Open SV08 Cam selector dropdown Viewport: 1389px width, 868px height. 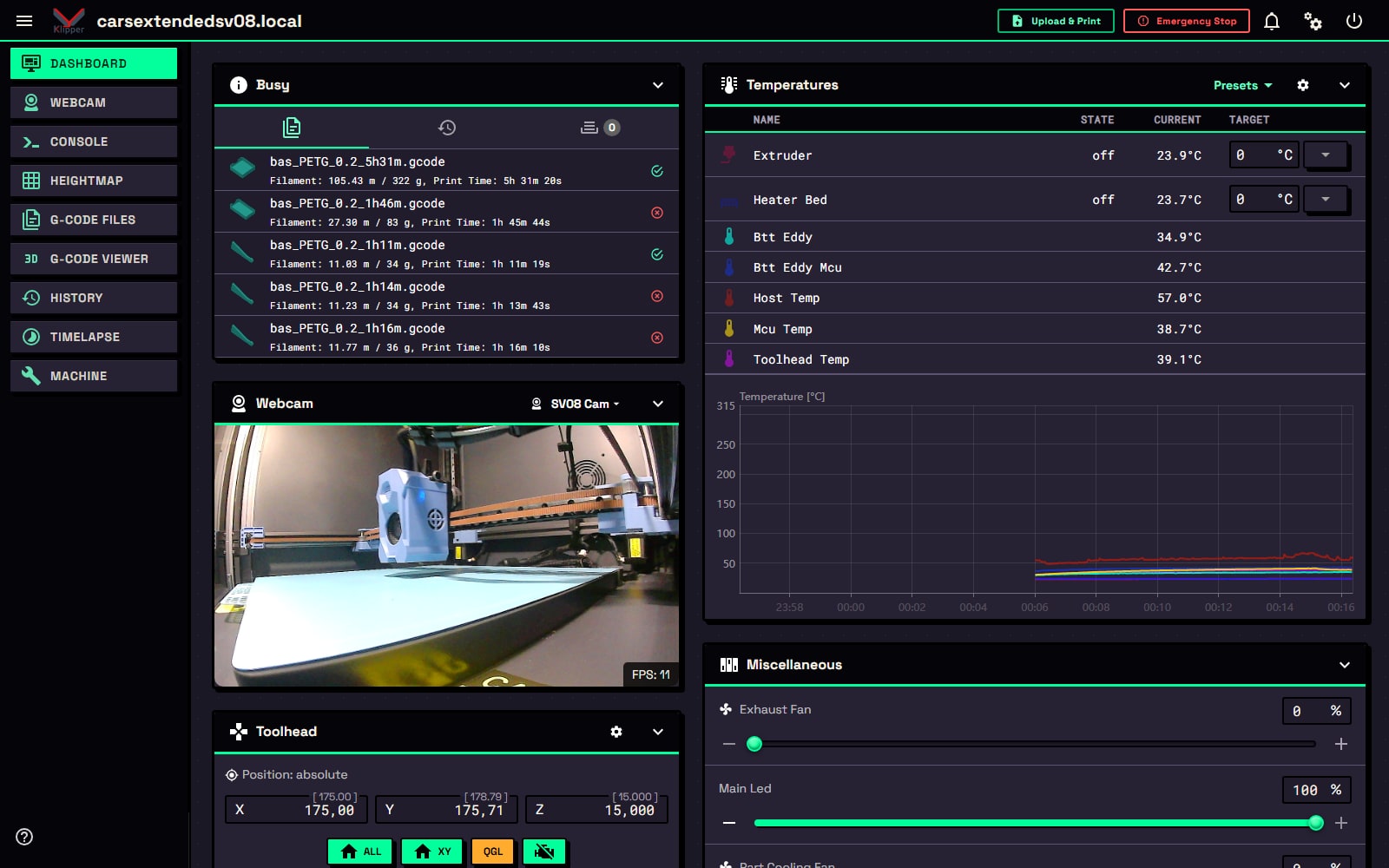point(576,404)
